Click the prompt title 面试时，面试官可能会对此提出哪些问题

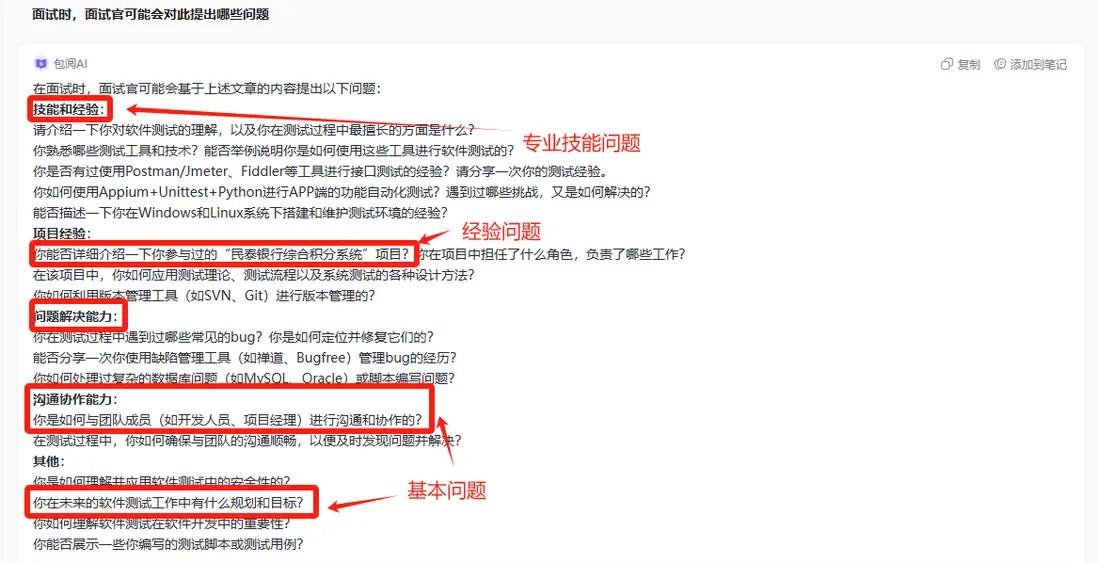pos(151,15)
